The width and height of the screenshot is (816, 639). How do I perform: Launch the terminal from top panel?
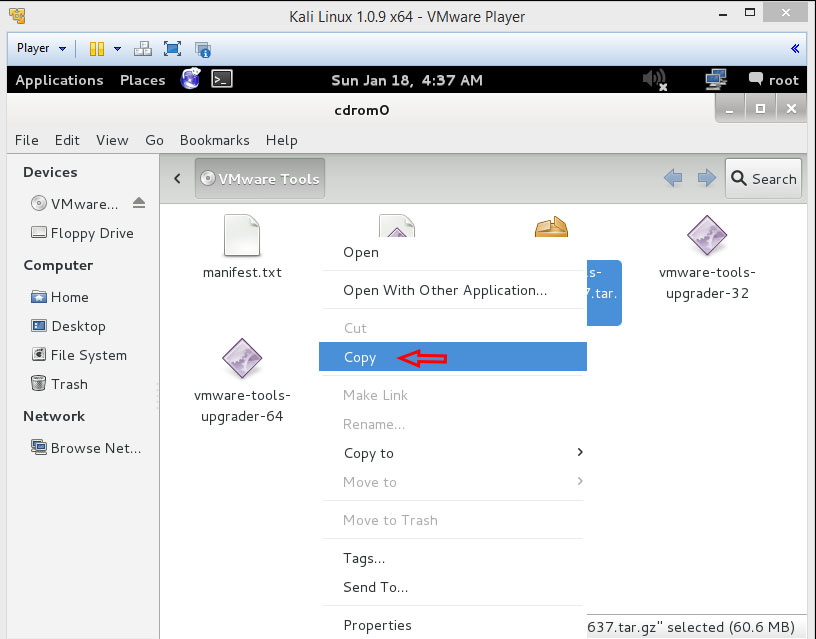(x=222, y=79)
